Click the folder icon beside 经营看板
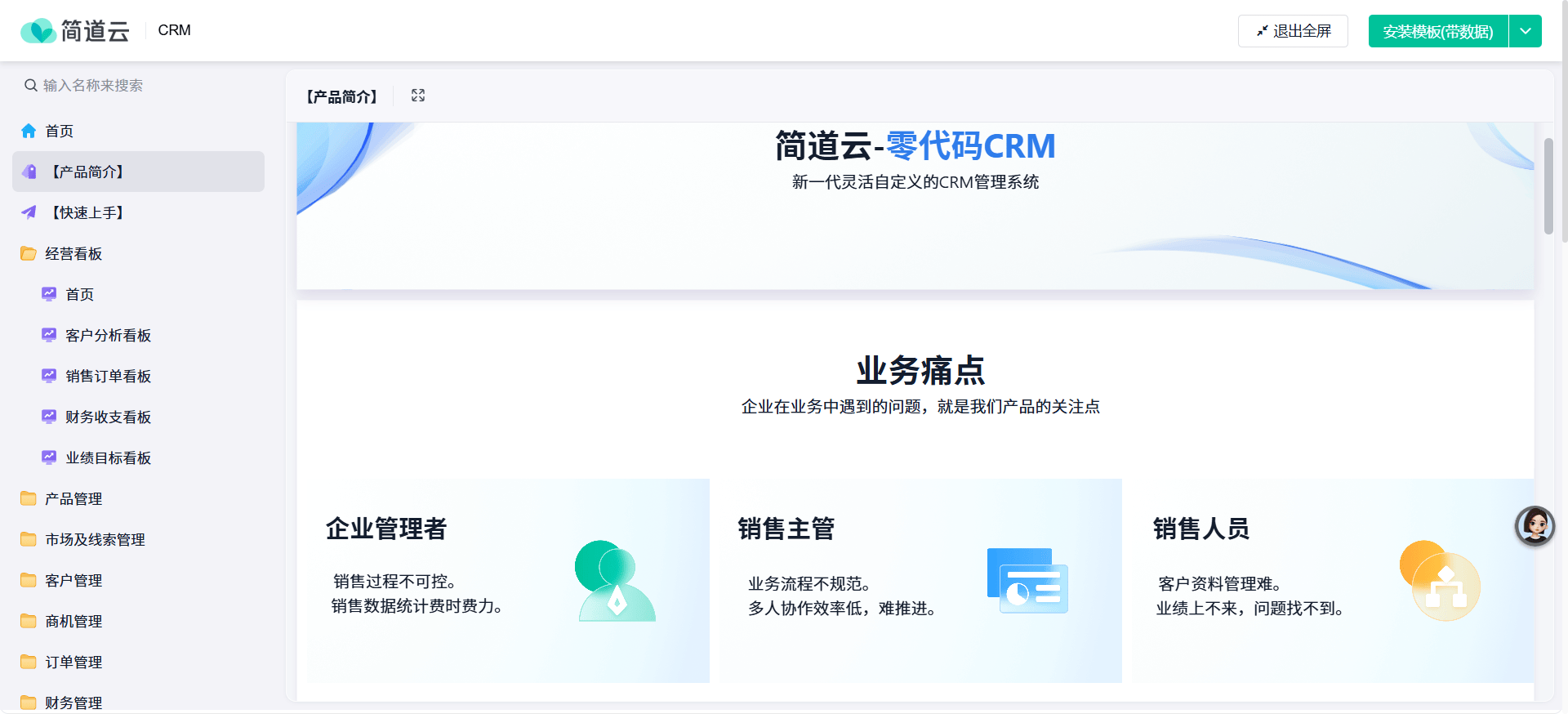This screenshot has width=1568, height=714. 29,253
